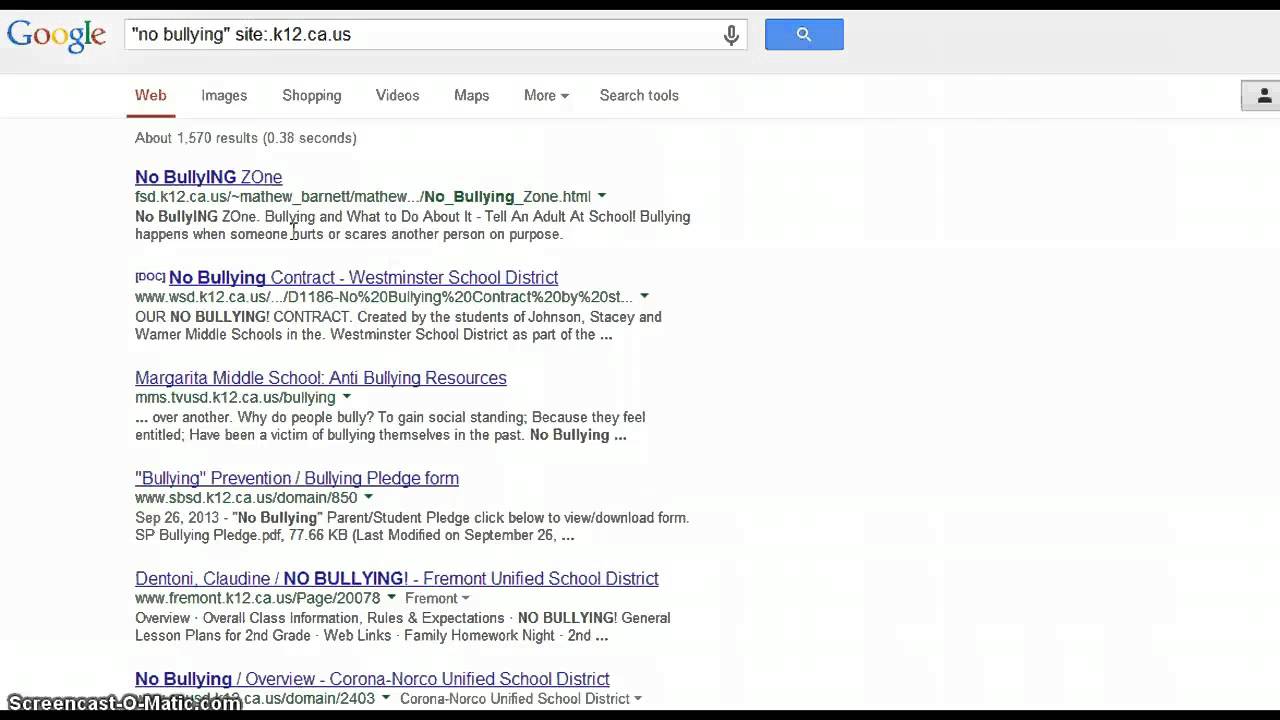Switch to Shopping tab

coord(311,95)
